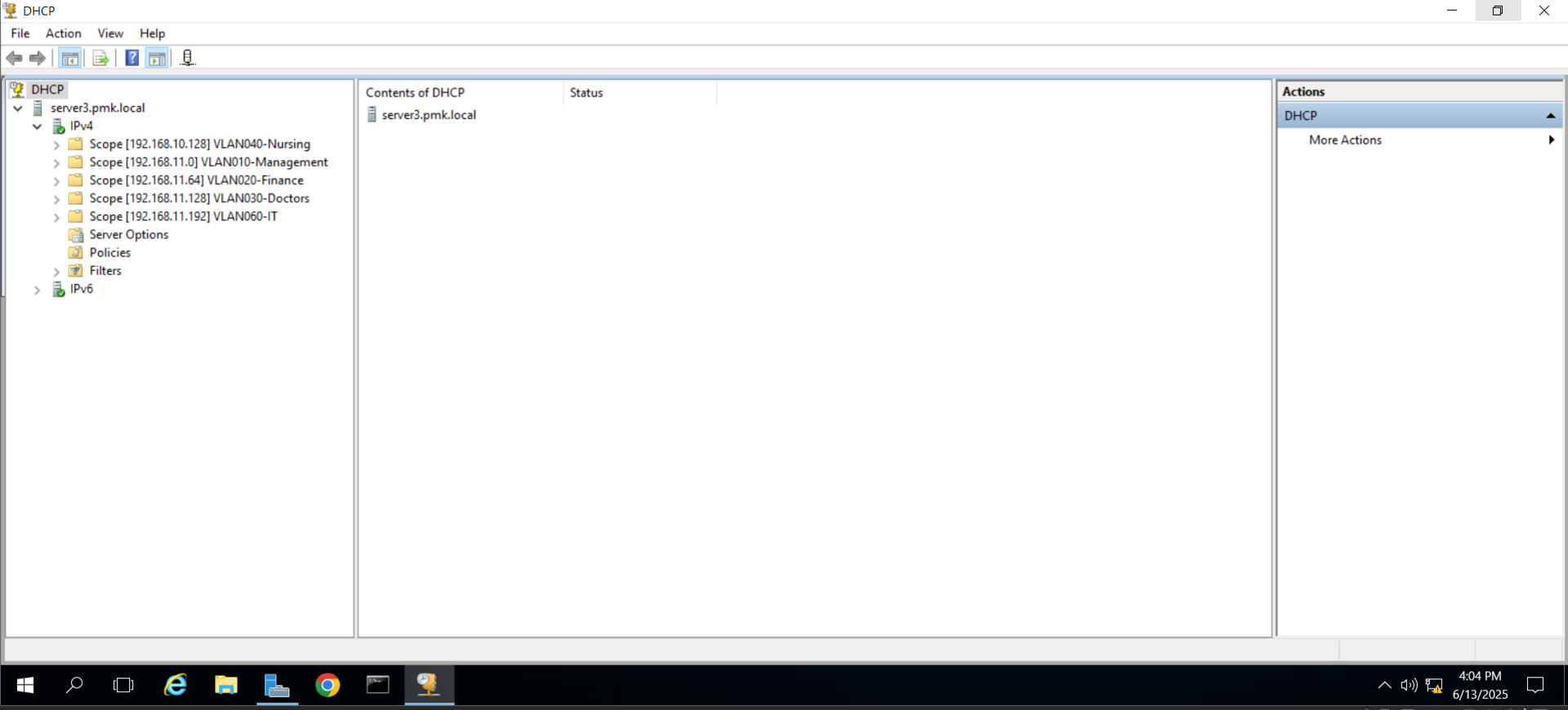Select 'Scope [192.168.11.192] VLAN060-IT' text

tap(184, 216)
